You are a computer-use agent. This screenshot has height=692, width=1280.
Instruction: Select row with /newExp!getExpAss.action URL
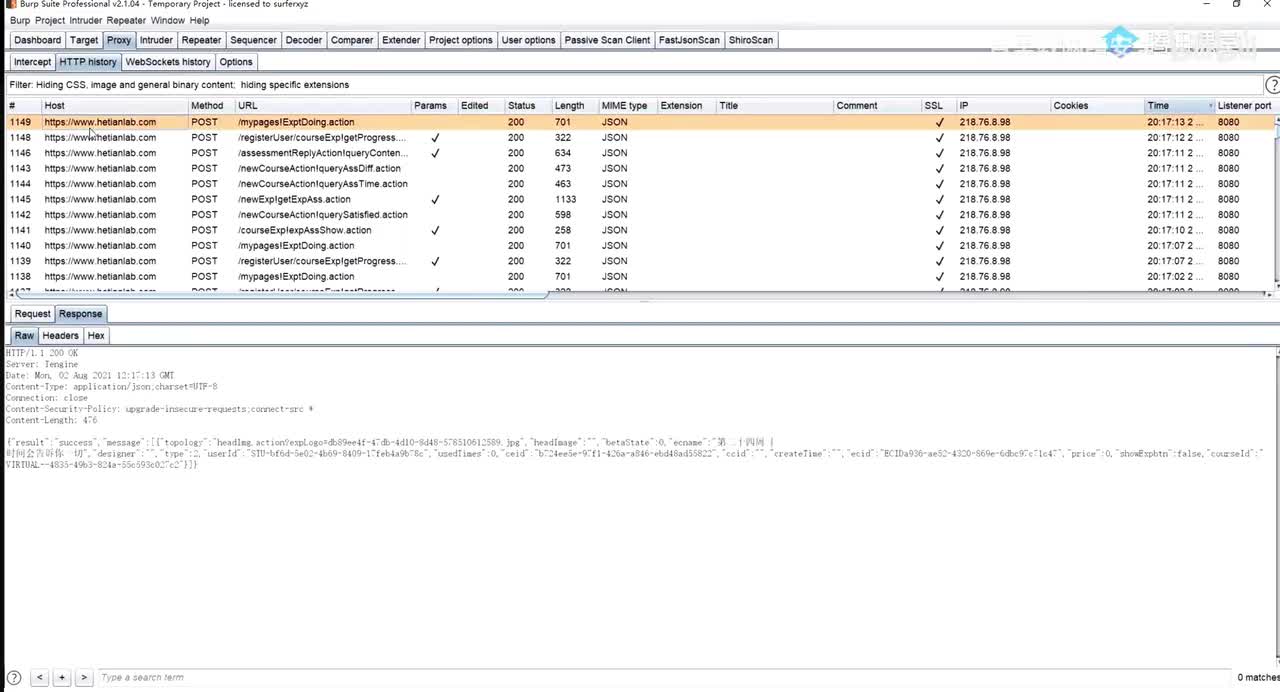640,199
